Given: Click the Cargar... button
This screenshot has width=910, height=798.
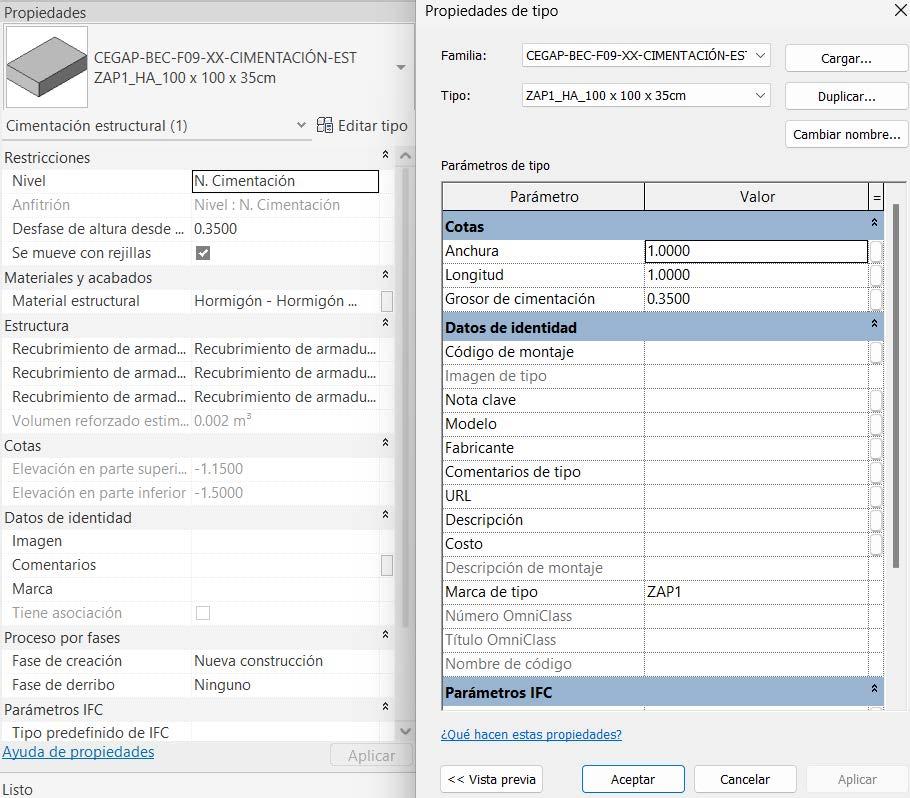Looking at the screenshot, I should point(846,58).
